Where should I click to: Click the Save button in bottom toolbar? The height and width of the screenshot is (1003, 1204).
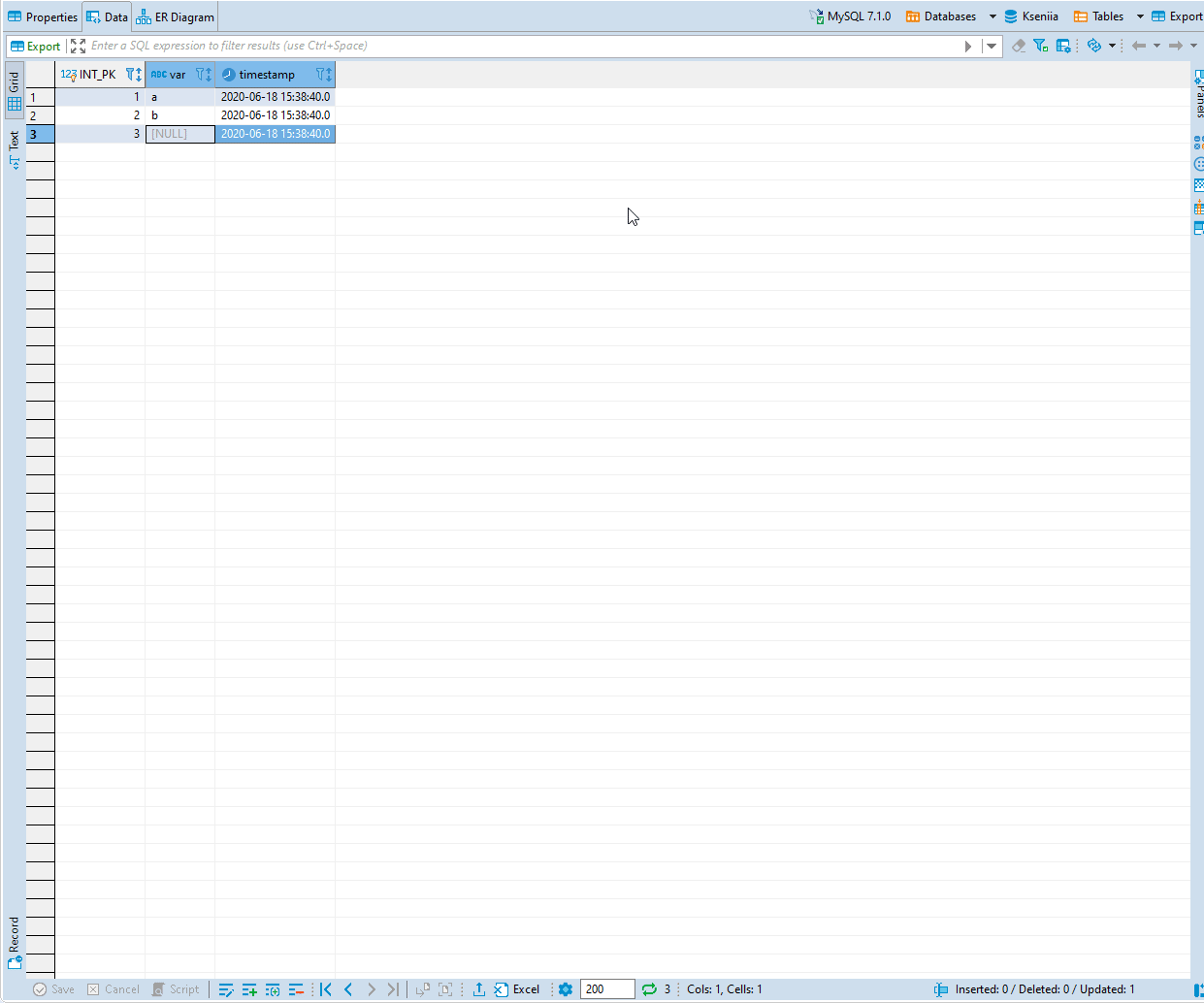click(x=53, y=989)
